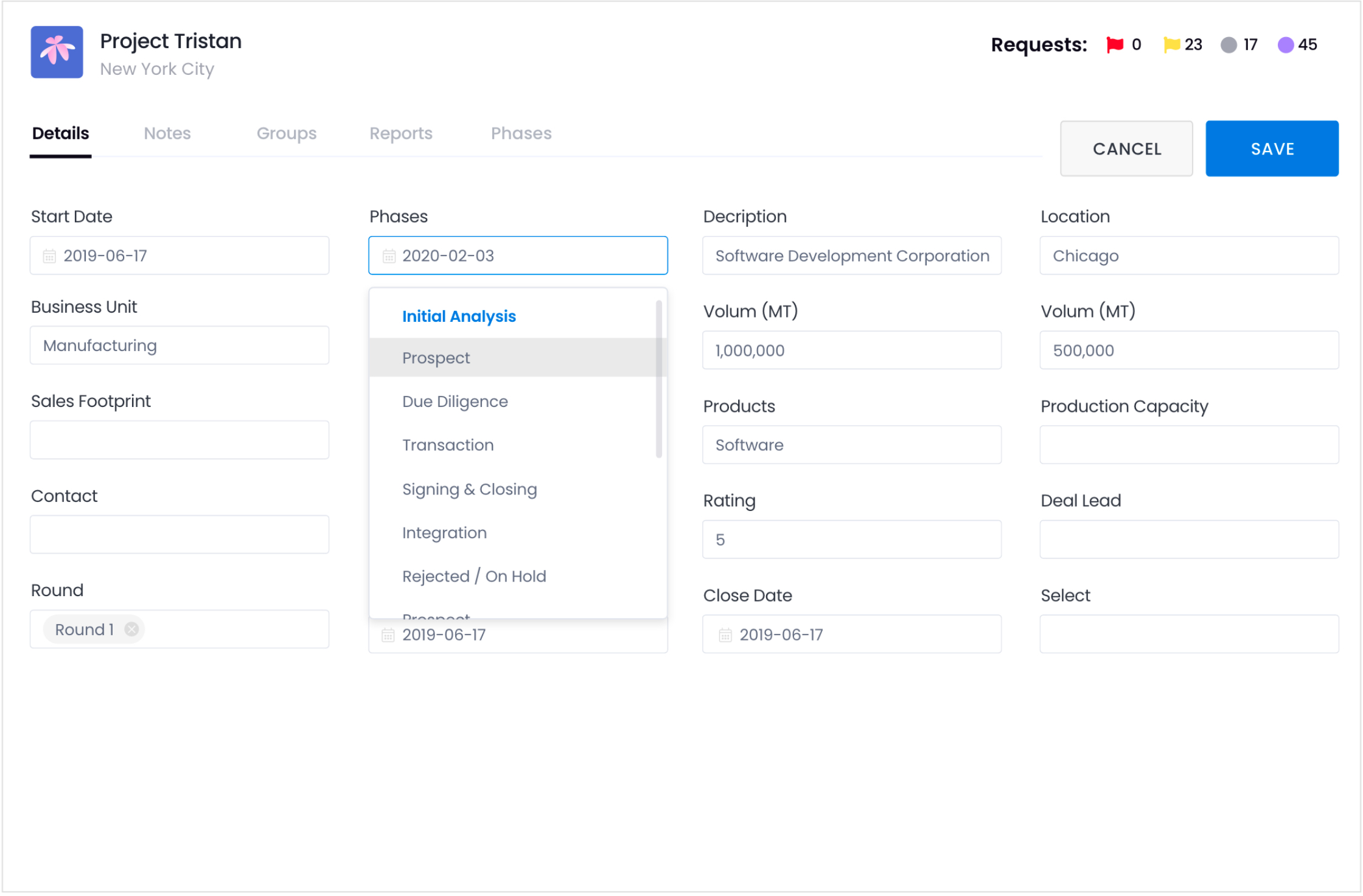Click the Deal Lead input field
The width and height of the screenshot is (1363, 896).
[x=1188, y=540]
